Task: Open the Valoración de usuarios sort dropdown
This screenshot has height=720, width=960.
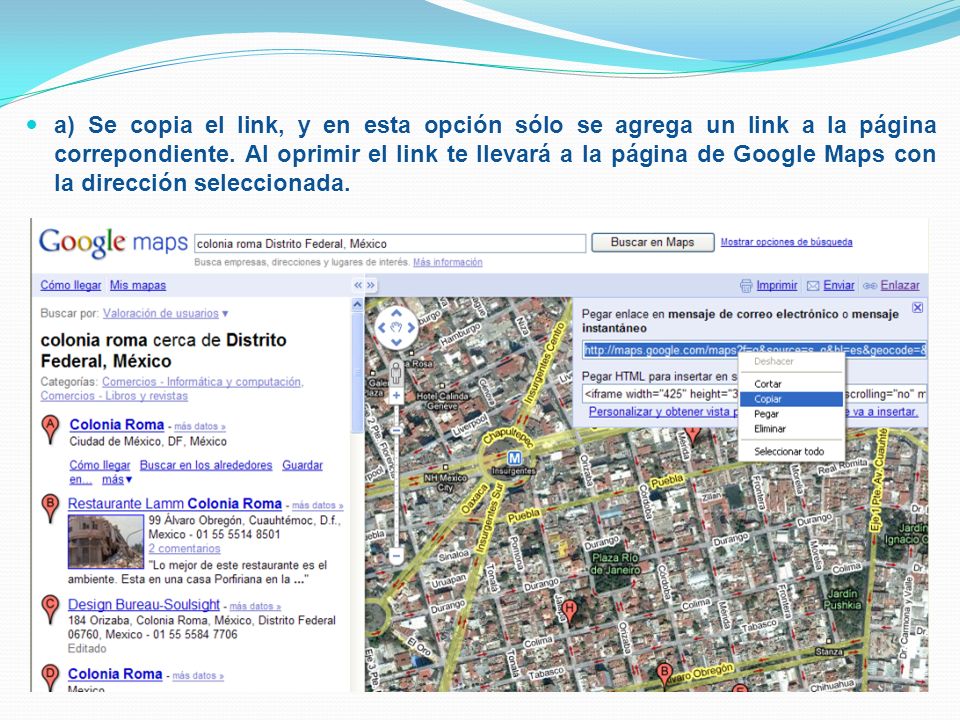Action: [x=165, y=313]
